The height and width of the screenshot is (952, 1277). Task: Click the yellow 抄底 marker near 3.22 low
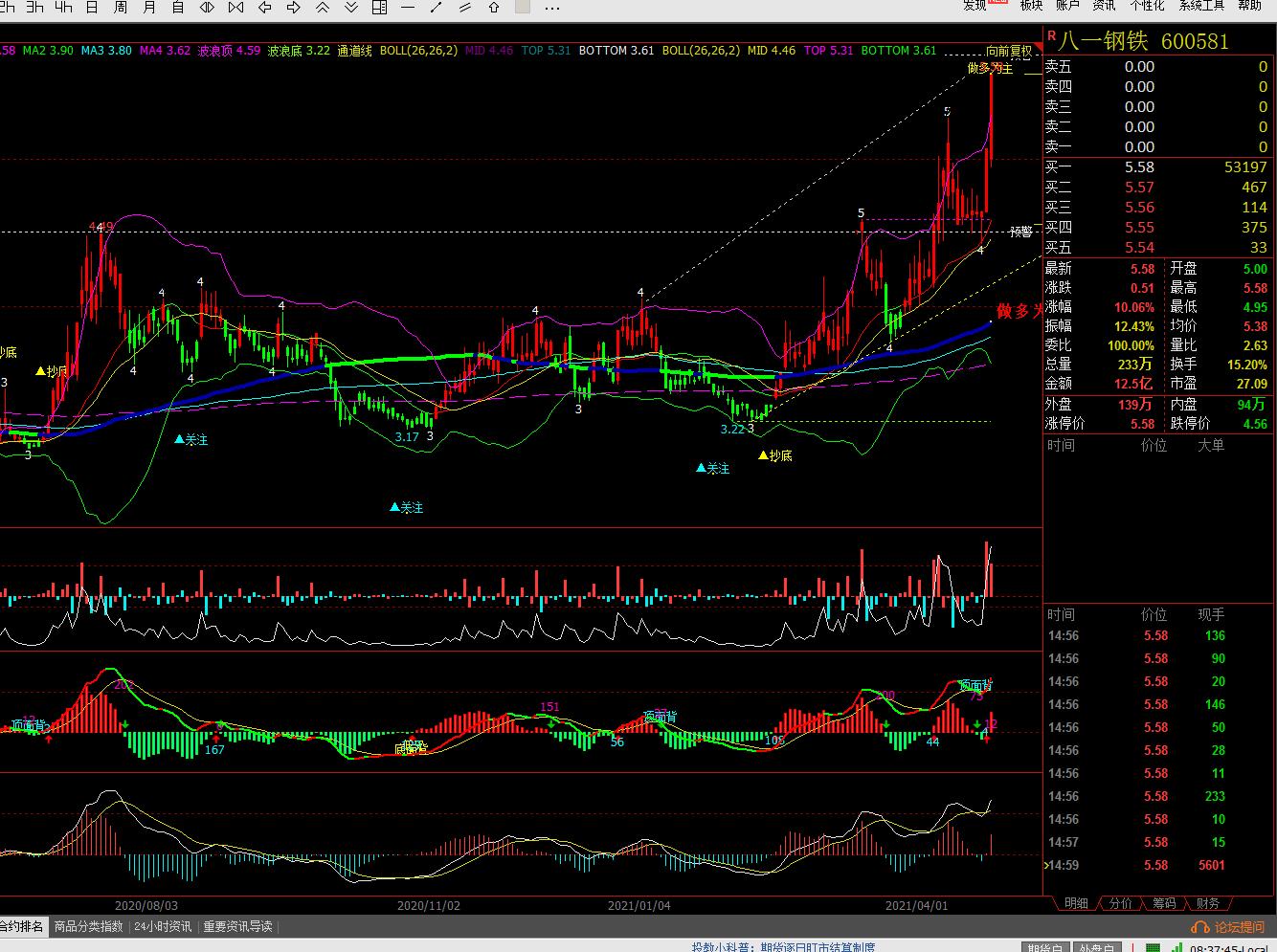pyautogui.click(x=775, y=455)
